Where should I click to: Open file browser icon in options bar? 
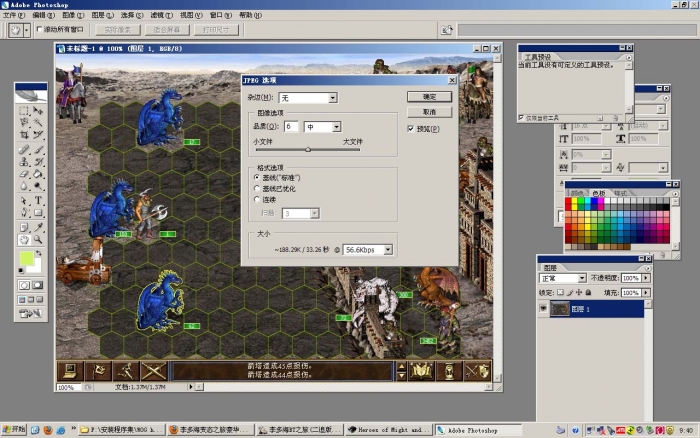[446, 30]
